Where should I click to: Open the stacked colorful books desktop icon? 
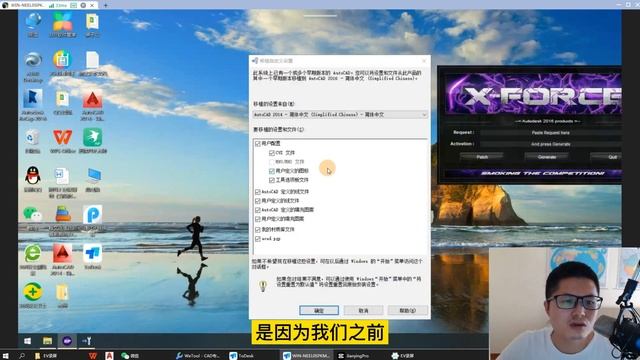pyautogui.click(x=62, y=214)
